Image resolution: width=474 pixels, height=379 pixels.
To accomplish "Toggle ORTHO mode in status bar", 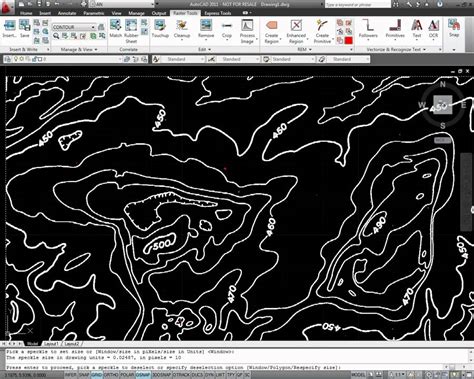I will coord(110,375).
